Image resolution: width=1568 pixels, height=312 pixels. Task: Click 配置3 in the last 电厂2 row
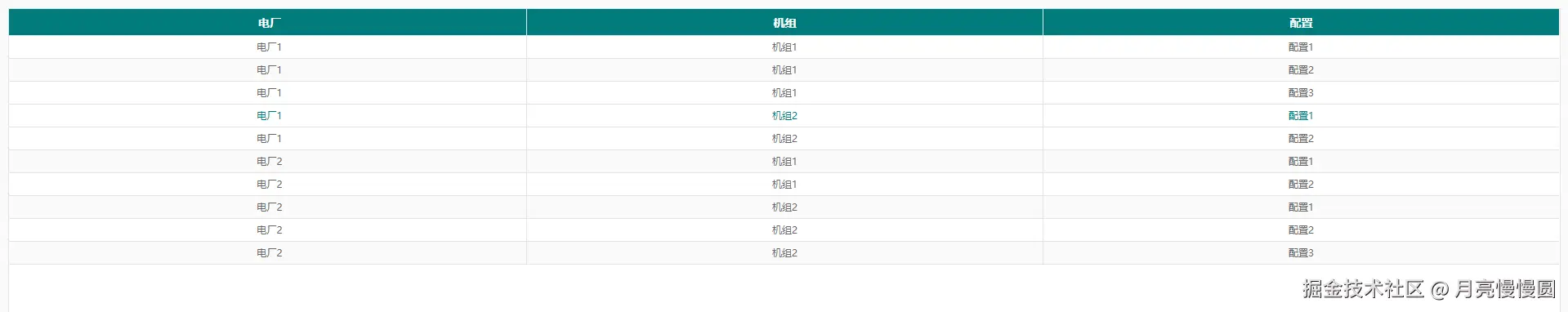coord(1301,253)
